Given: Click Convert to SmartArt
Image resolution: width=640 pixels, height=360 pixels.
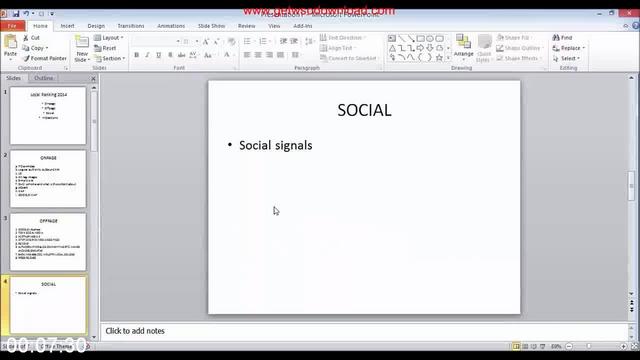Looking at the screenshot, I should [349, 58].
